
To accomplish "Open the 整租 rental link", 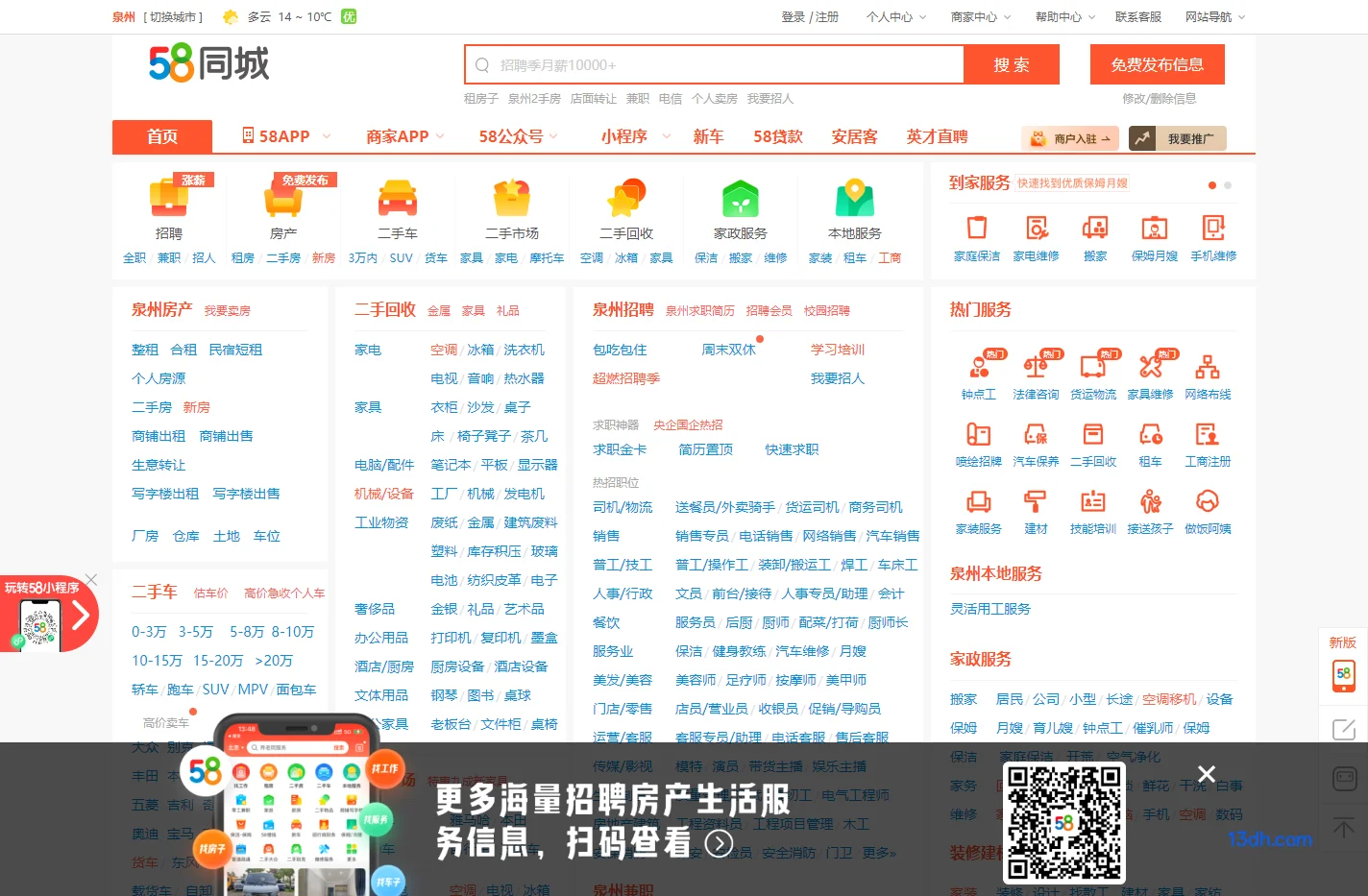I will coord(145,350).
